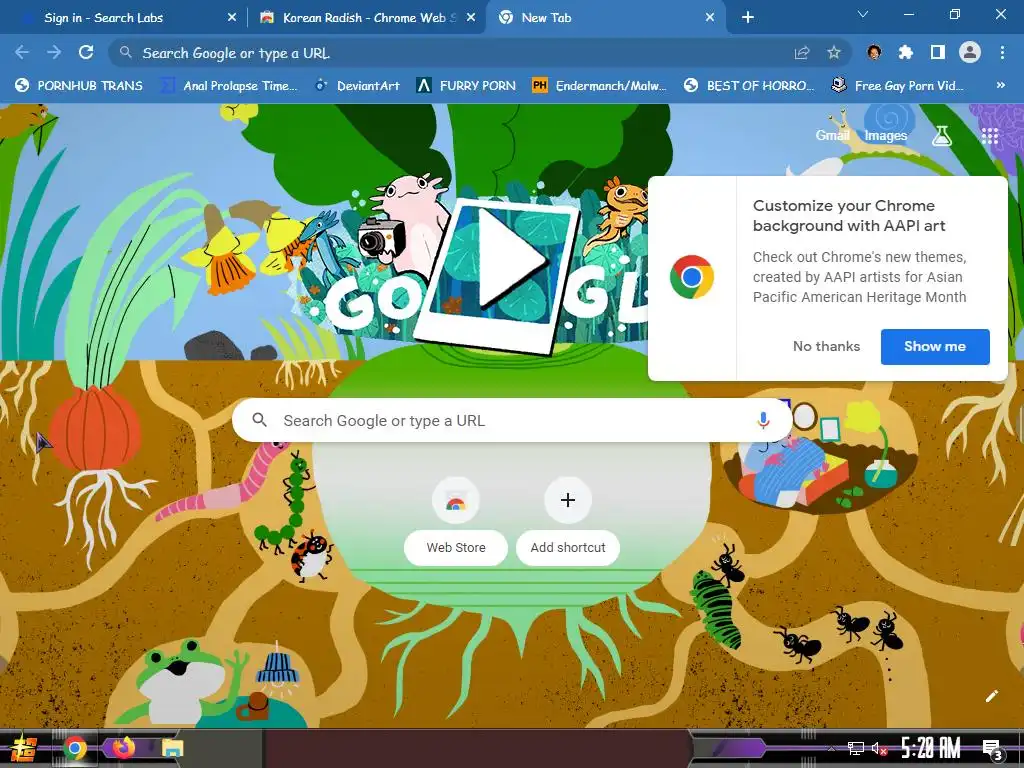Open the BEST OF HORRO... bookmark
1024x768 pixels.
(749, 86)
